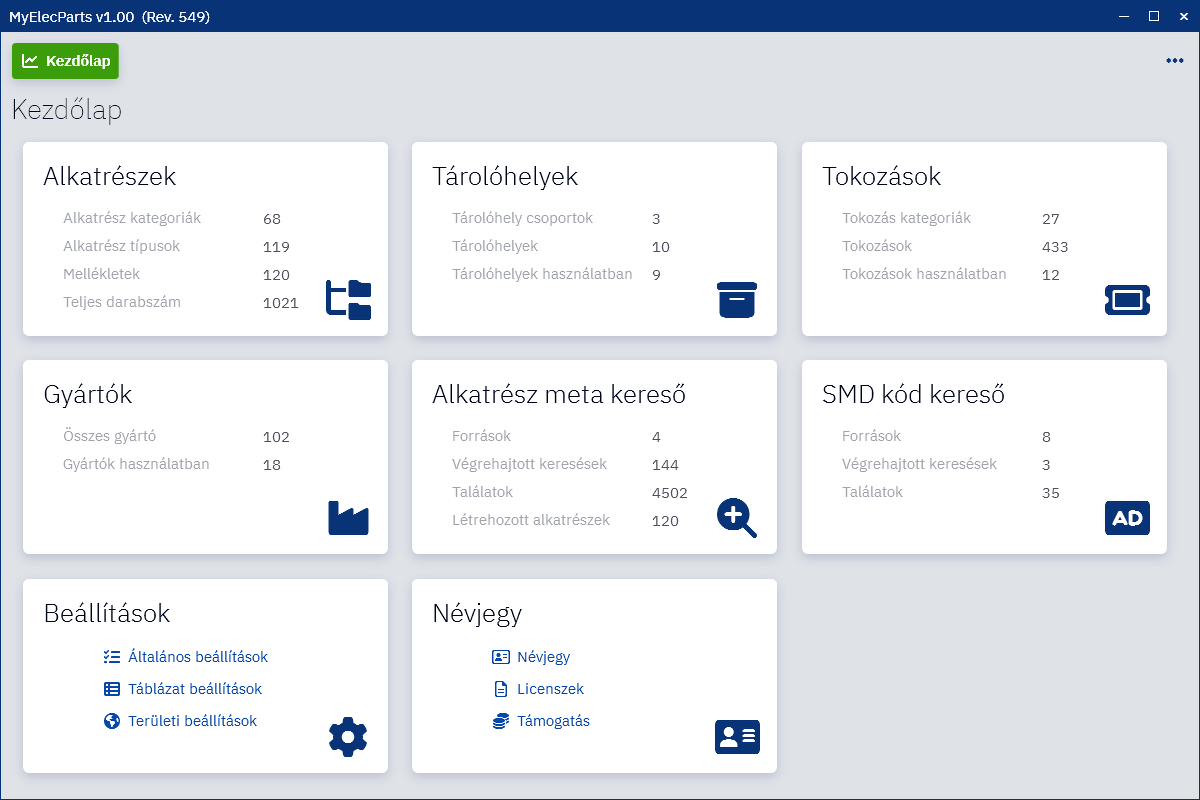The width and height of the screenshot is (1200, 800).
Task: Click Tokozás kategoriák label
Action: click(x=907, y=218)
